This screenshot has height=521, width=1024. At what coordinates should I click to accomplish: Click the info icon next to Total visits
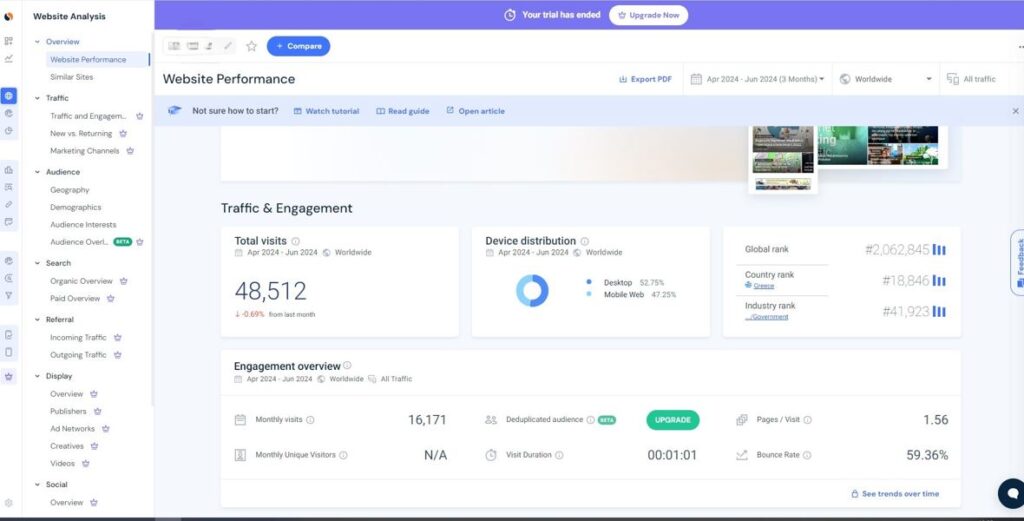(x=296, y=241)
